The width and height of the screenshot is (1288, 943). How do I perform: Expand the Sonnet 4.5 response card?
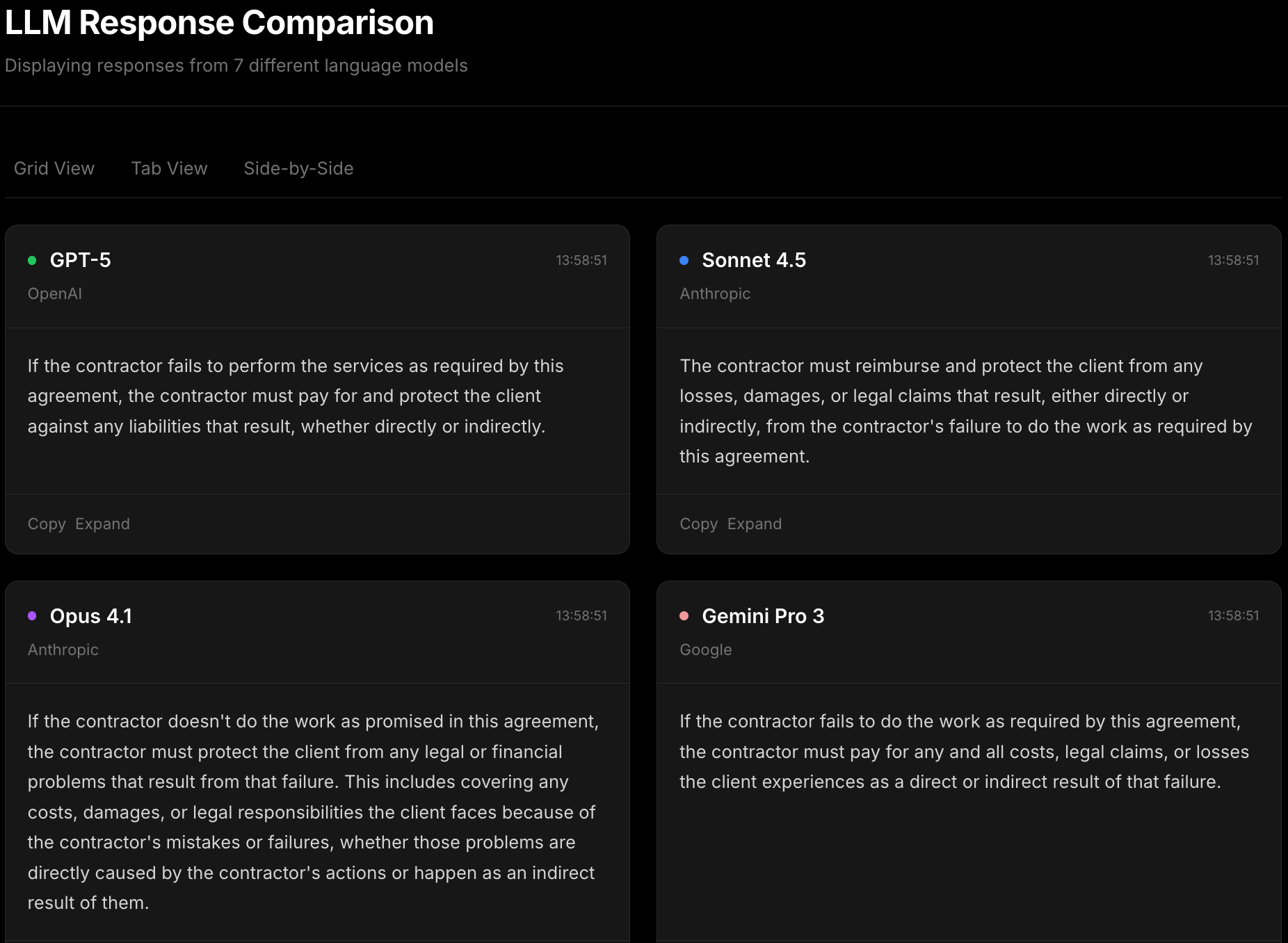(x=755, y=524)
